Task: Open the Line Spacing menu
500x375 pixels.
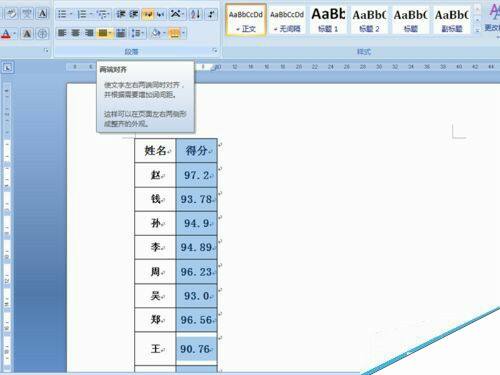Action: pyautogui.click(x=137, y=33)
